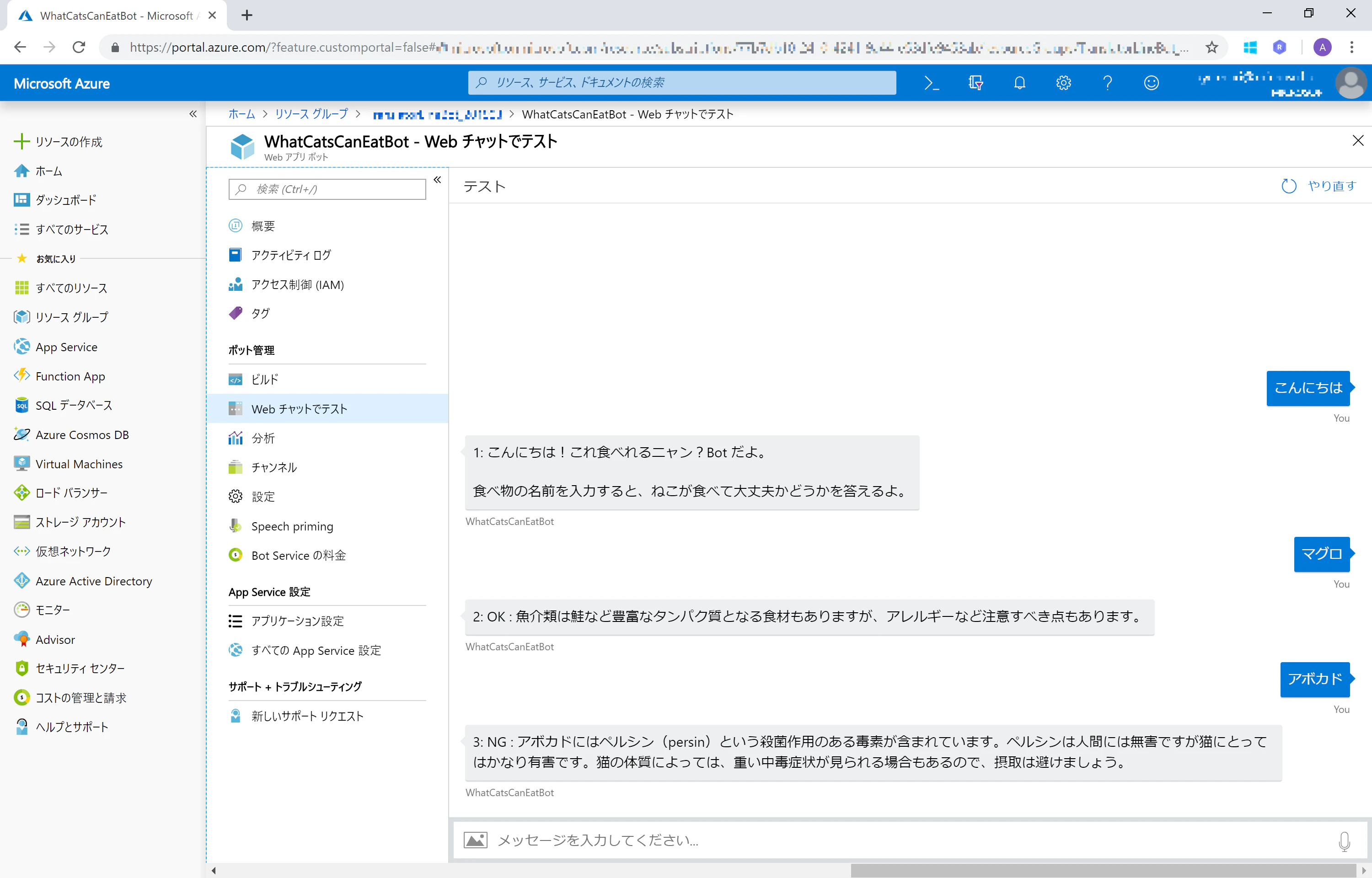1372x878 pixels.
Task: Click the やり直す restart button
Action: point(1318,186)
